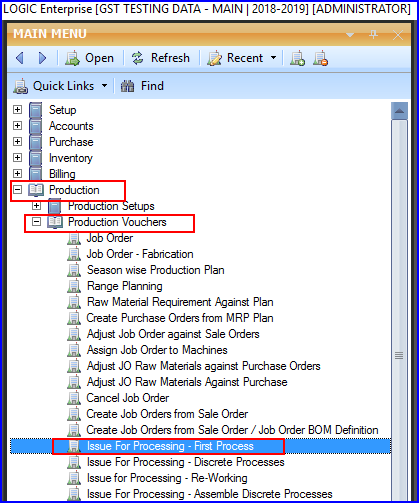Open Cancel Job Order
419x503 pixels.
pos(128,398)
